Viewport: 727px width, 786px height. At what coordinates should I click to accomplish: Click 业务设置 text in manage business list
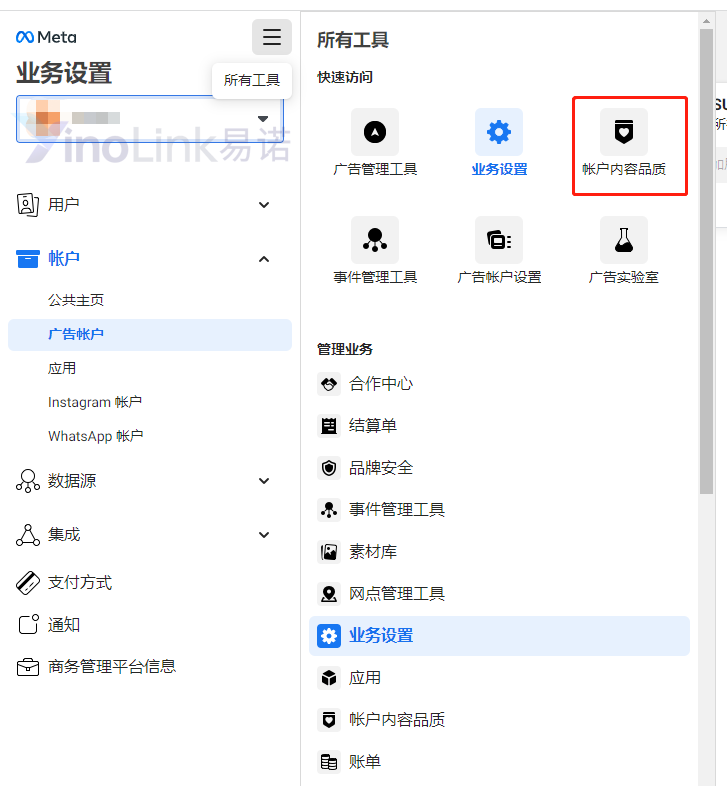coord(381,636)
